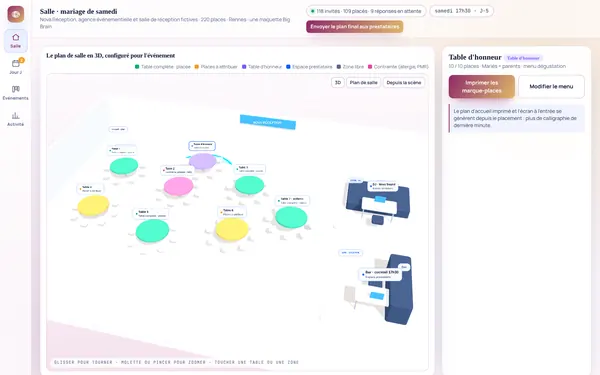
Task: Click the small Bar tag on the bar block
Action: [x=404, y=267]
